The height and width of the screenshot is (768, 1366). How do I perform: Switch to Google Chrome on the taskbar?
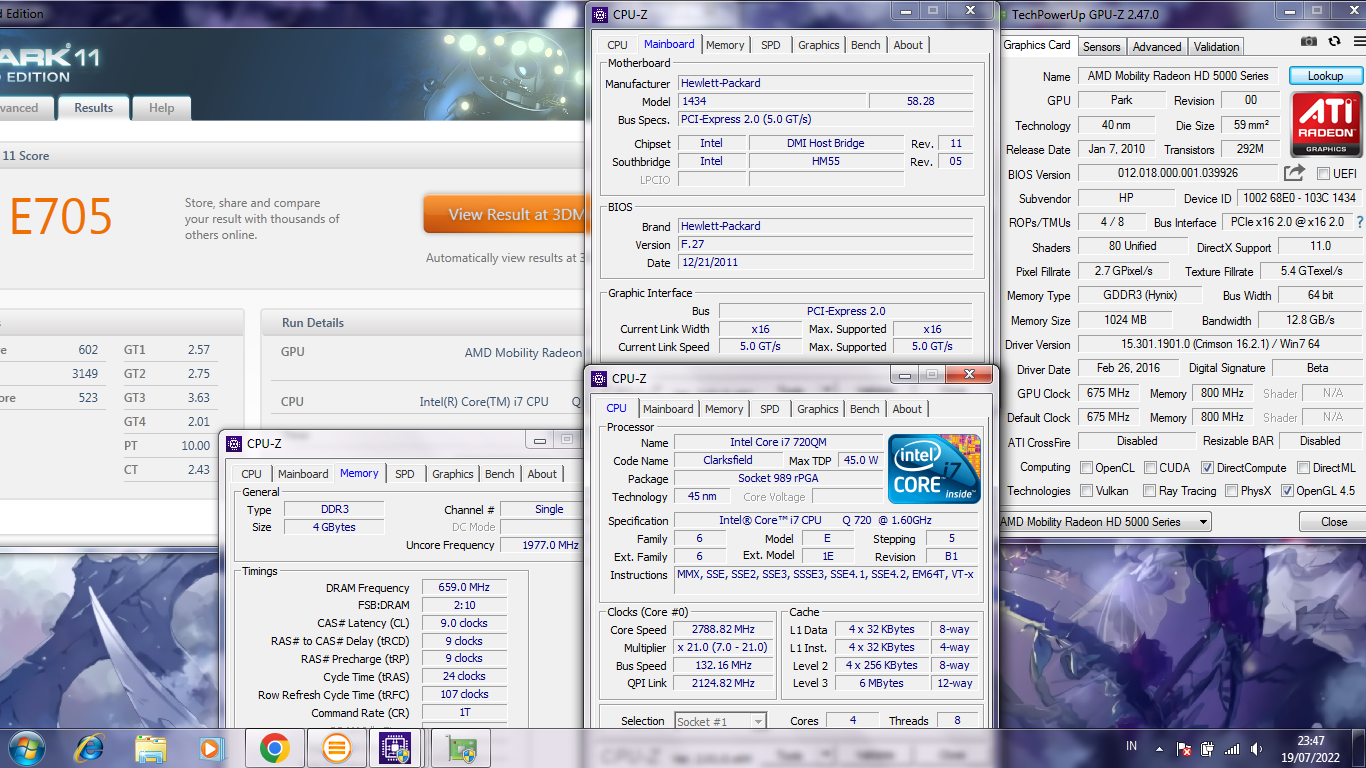tap(275, 748)
